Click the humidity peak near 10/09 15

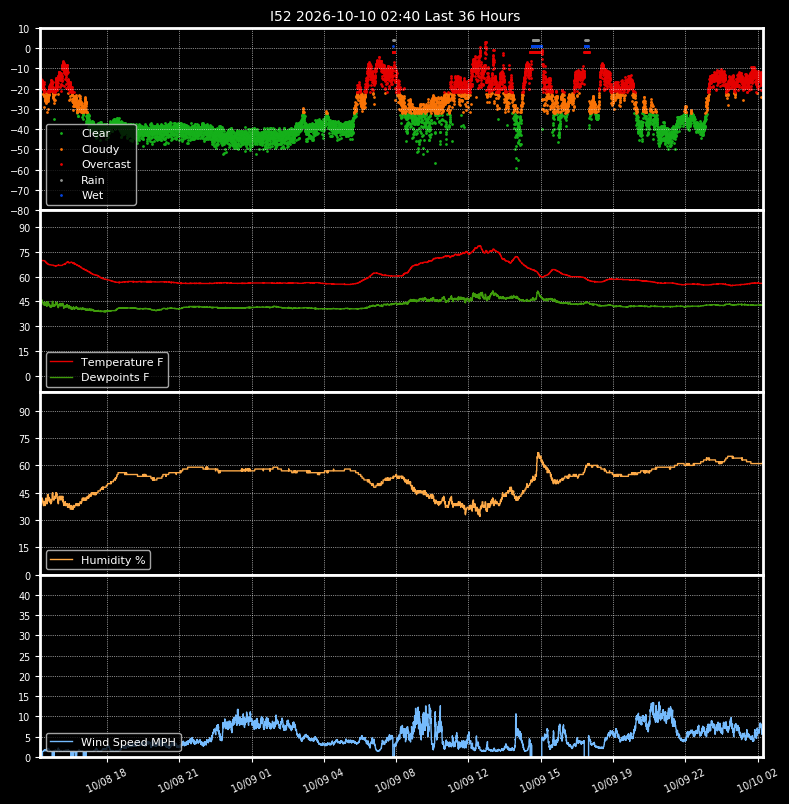tap(538, 453)
